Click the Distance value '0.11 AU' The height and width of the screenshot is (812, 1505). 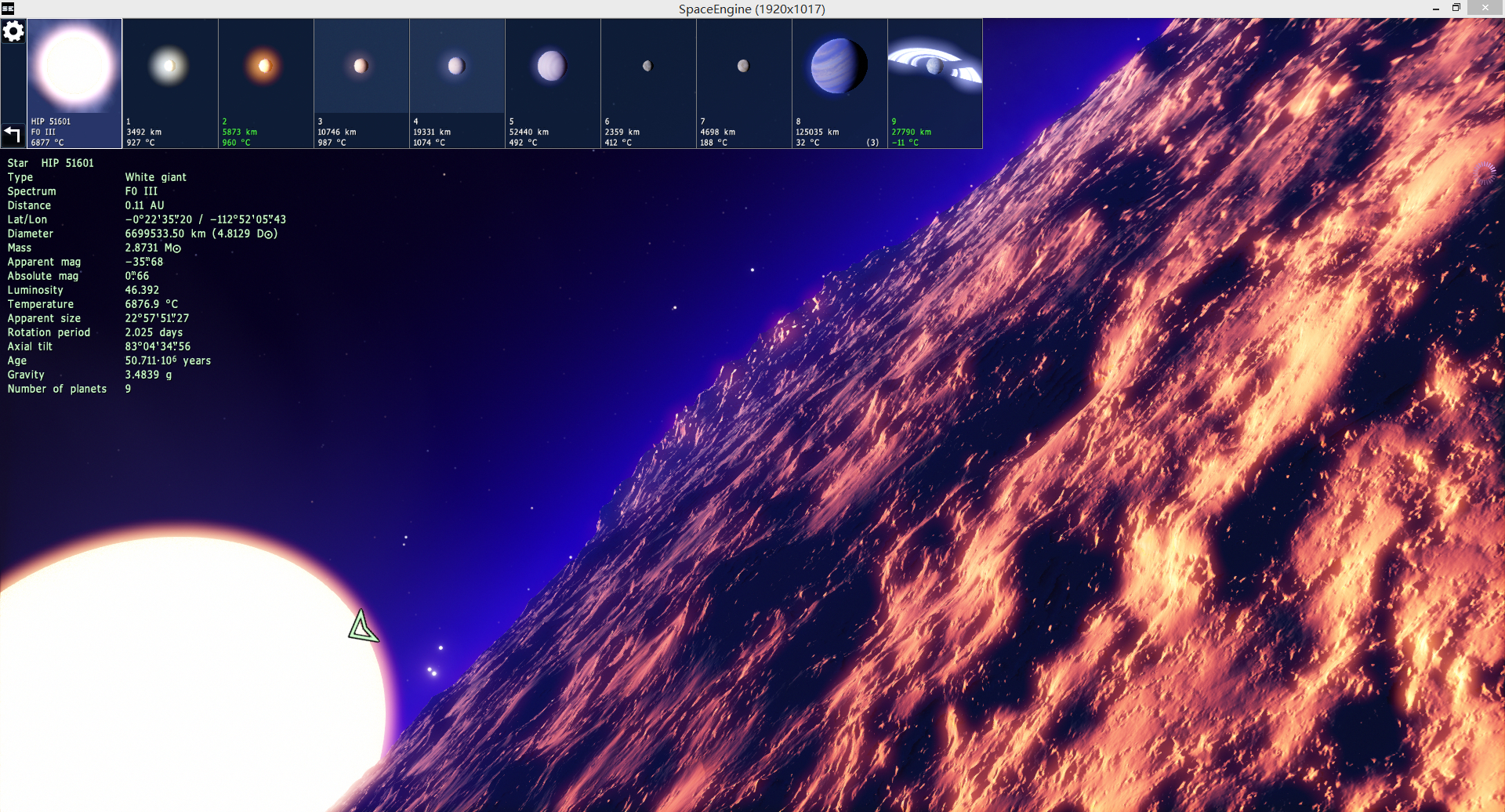click(x=144, y=205)
